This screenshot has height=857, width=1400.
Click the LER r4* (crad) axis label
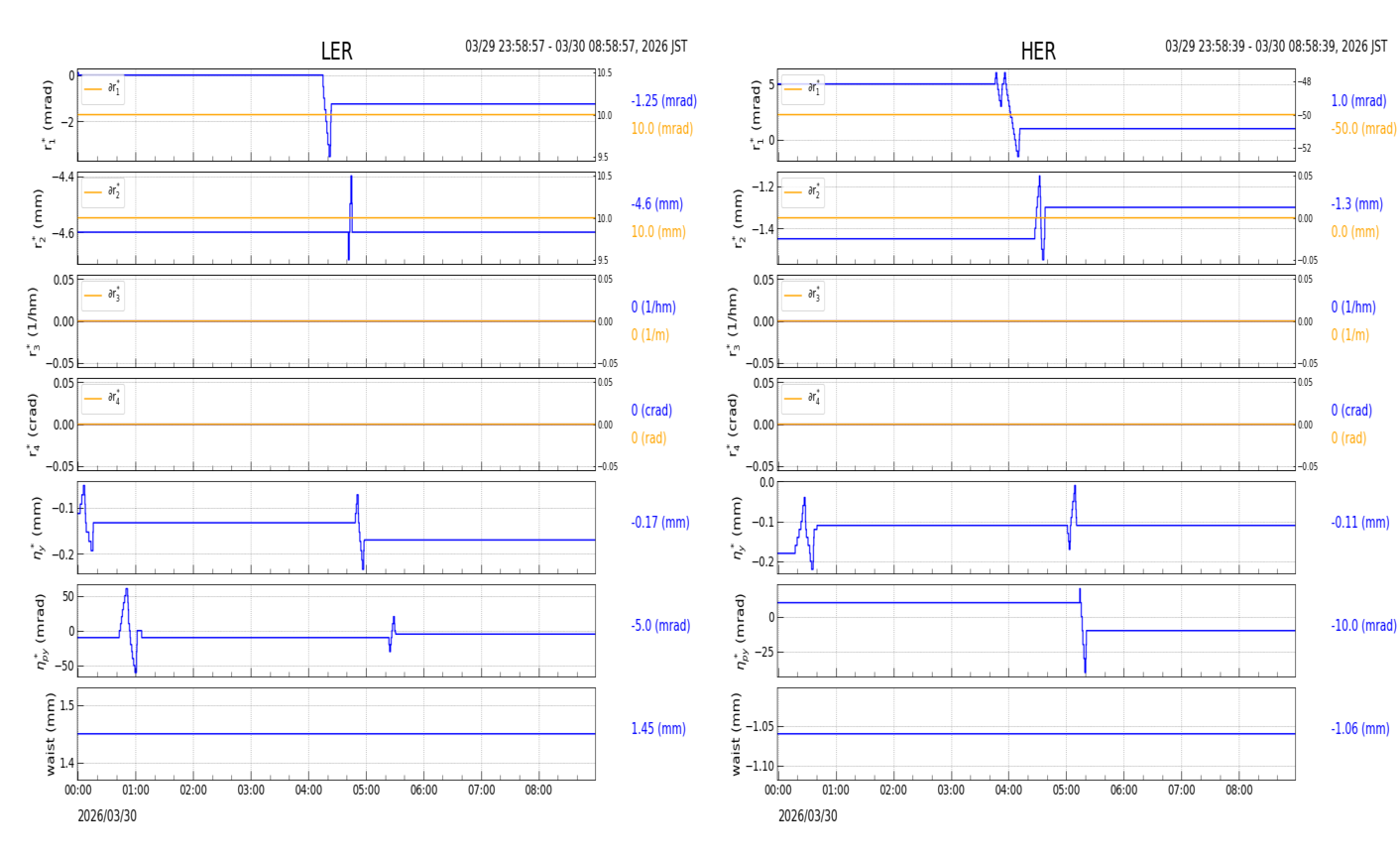pos(32,425)
